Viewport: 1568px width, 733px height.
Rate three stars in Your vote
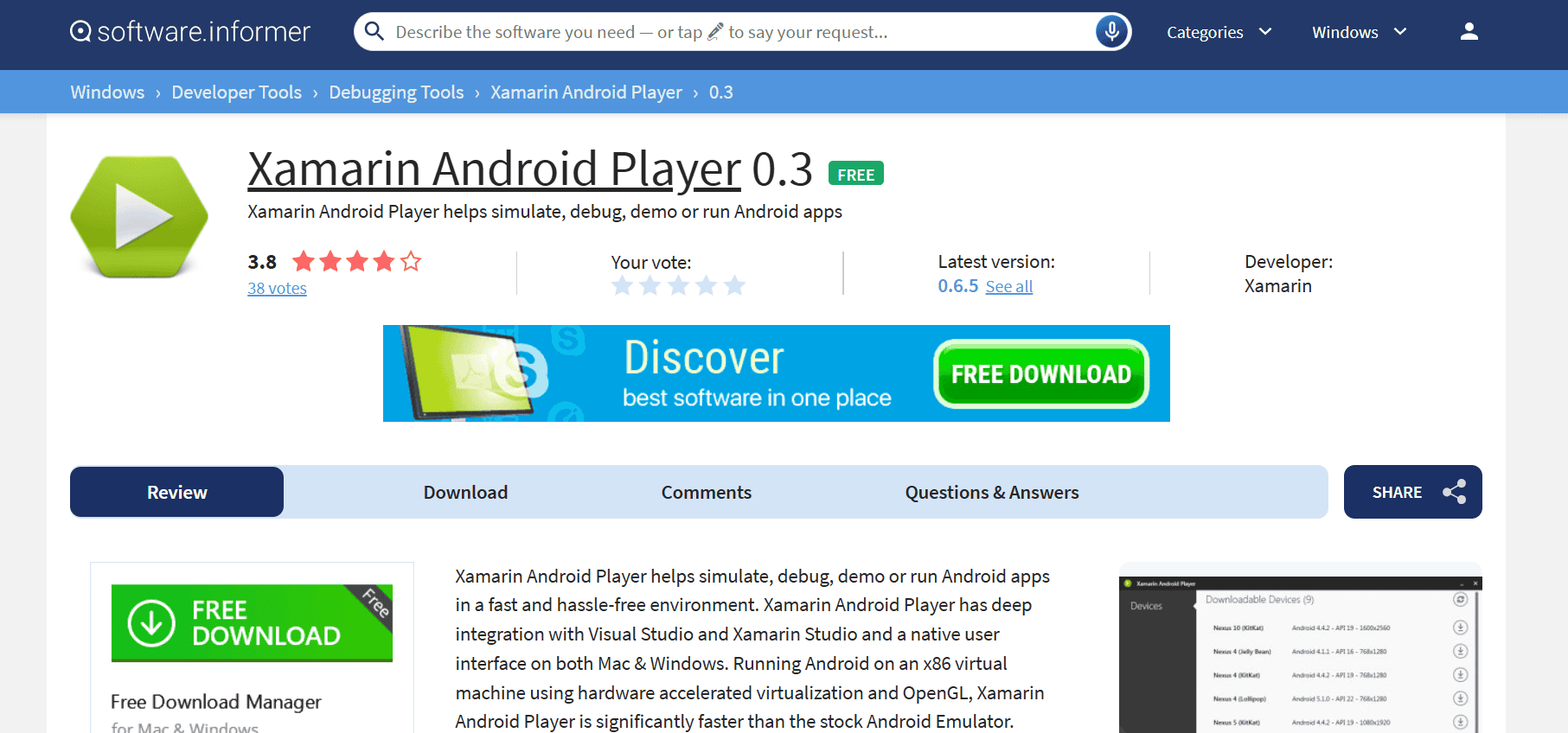(x=679, y=285)
